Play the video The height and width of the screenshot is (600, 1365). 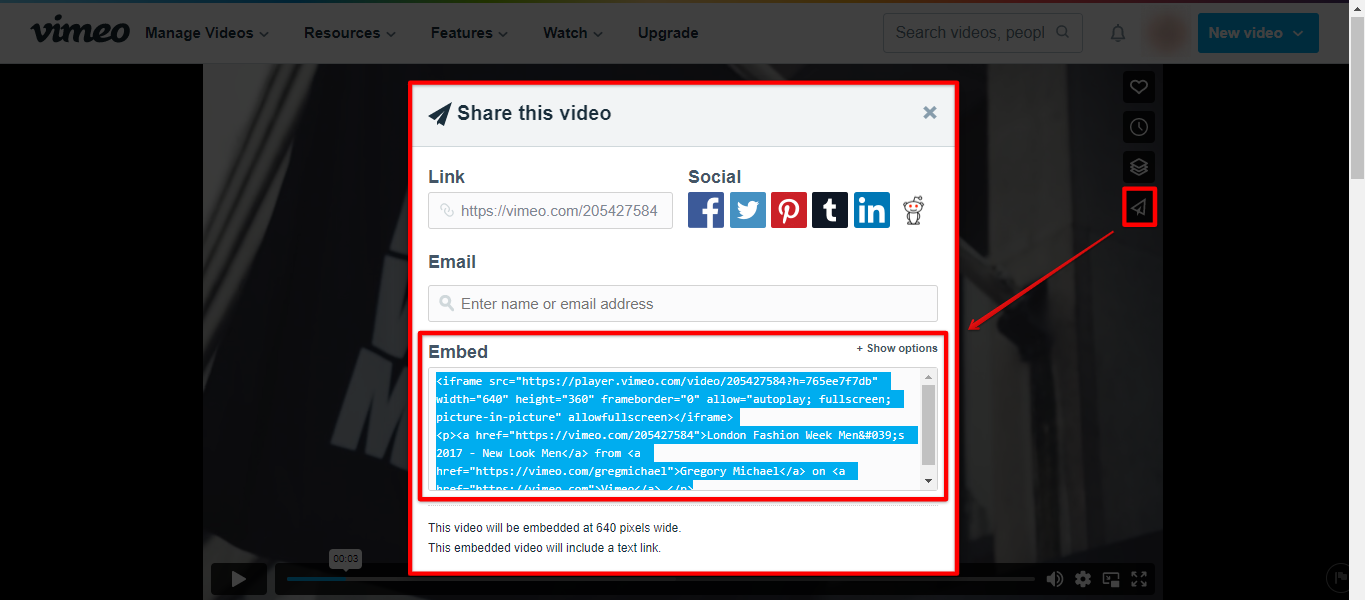[x=239, y=578]
